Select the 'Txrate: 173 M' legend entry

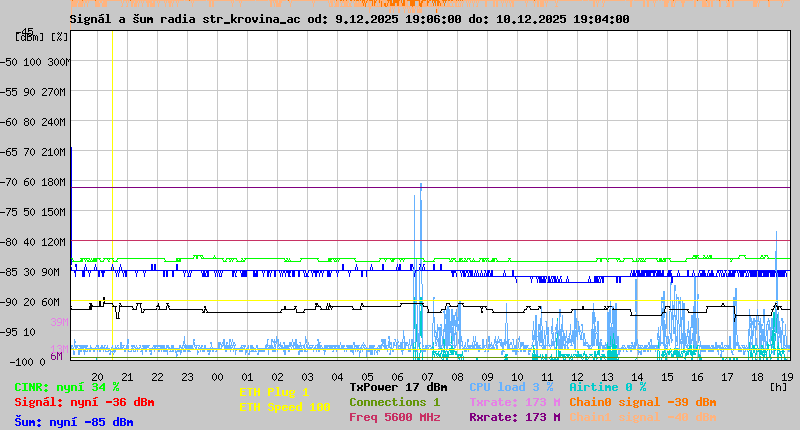coord(515,402)
